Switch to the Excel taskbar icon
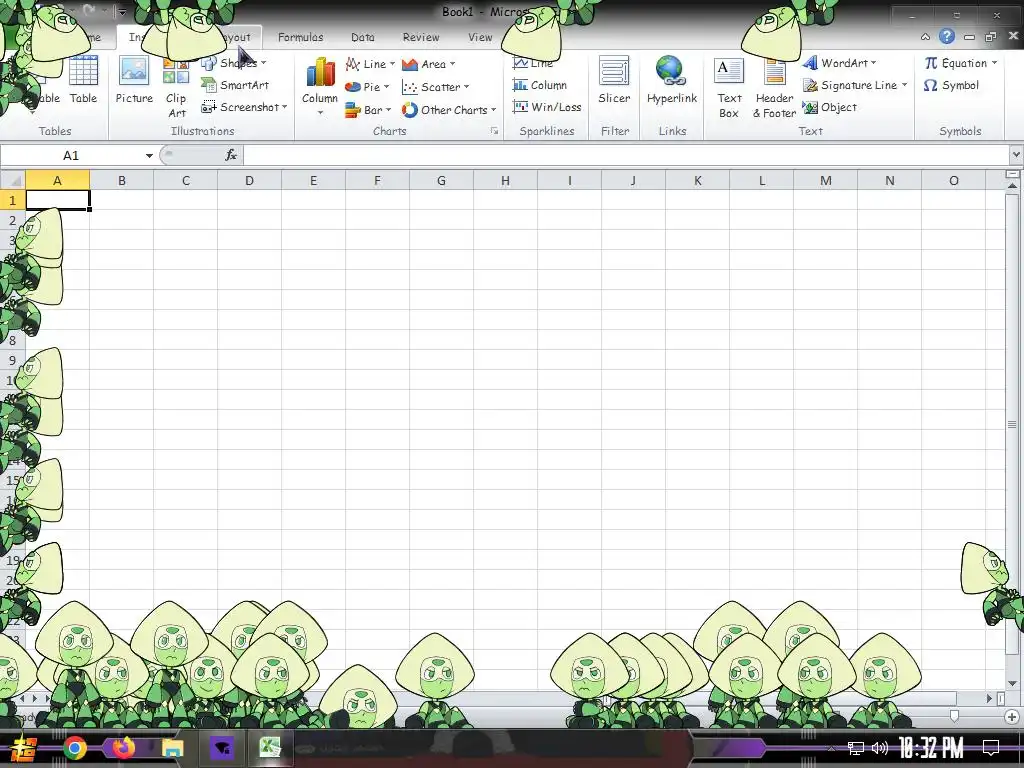Screen dimensions: 1024x768 270,748
